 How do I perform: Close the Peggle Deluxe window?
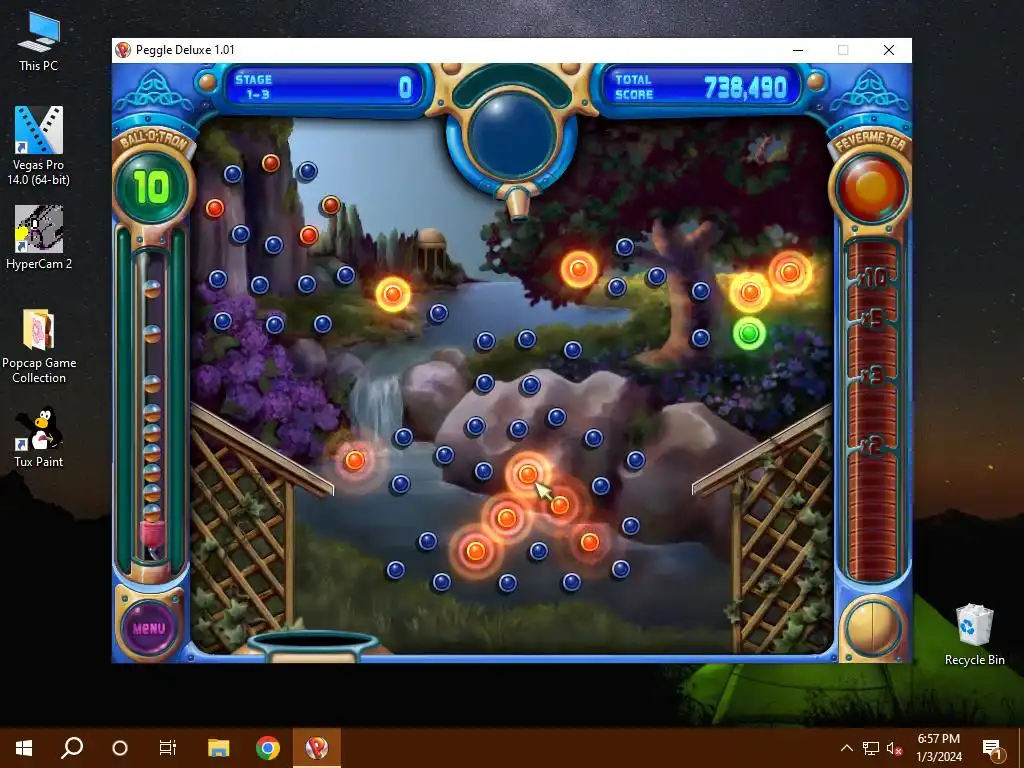coord(889,50)
